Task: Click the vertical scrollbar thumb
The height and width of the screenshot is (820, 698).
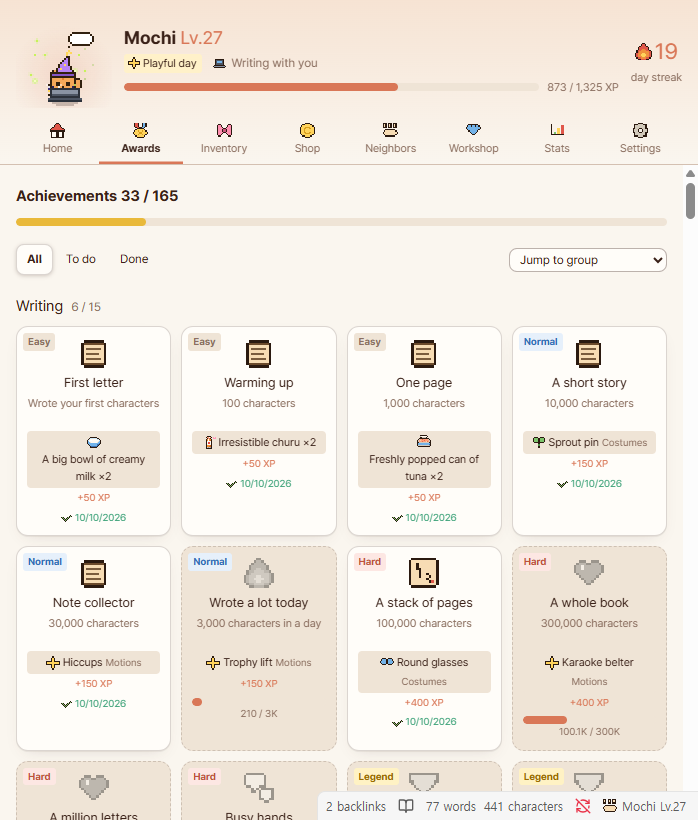Action: 690,201
